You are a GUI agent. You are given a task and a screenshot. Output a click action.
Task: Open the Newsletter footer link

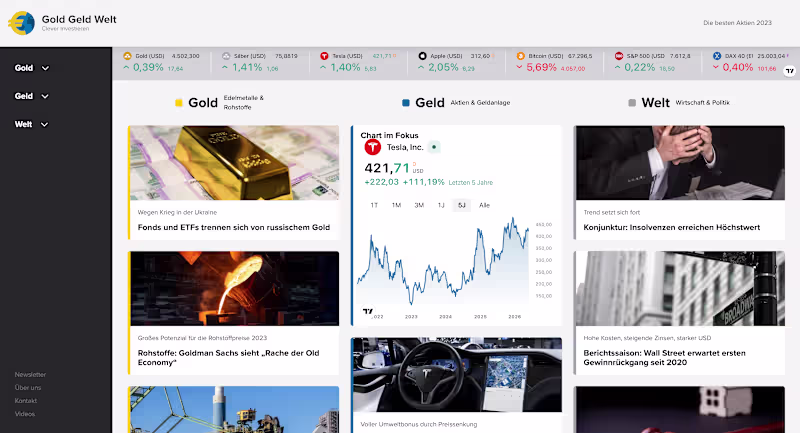[30, 374]
